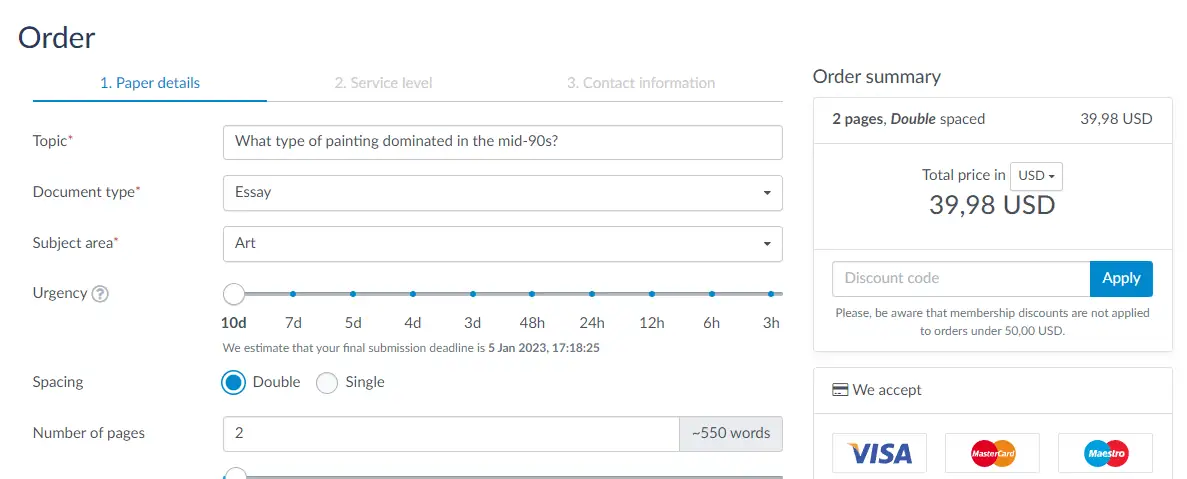Image resolution: width=1187 pixels, height=479 pixels.
Task: Click the Maestro card logo
Action: click(1105, 453)
